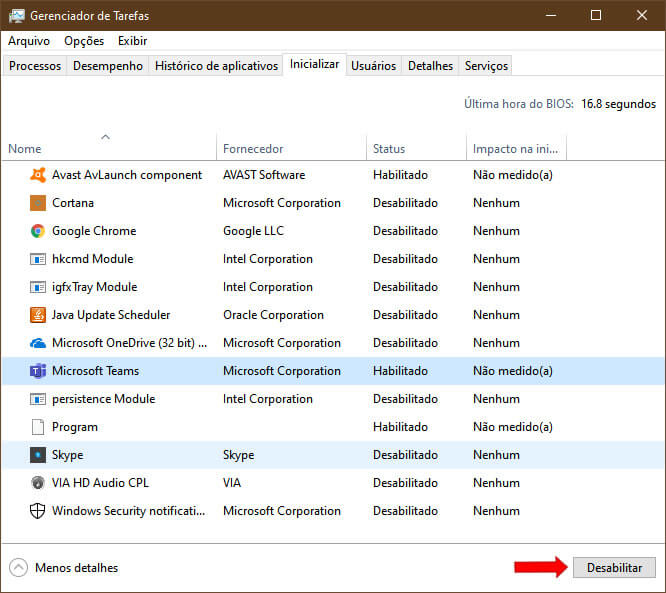Click the persistence Module icon
The image size is (666, 593).
click(x=38, y=399)
